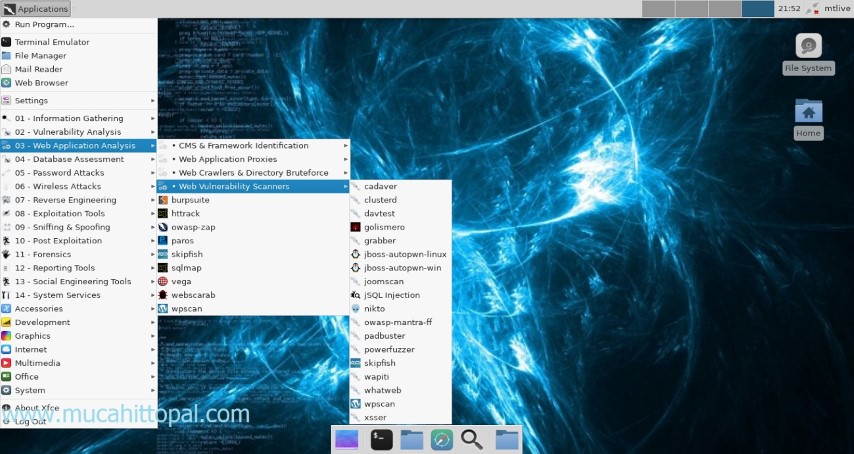Select grabber from scanners list
Viewport: 854px width, 454px height.
tap(400, 241)
